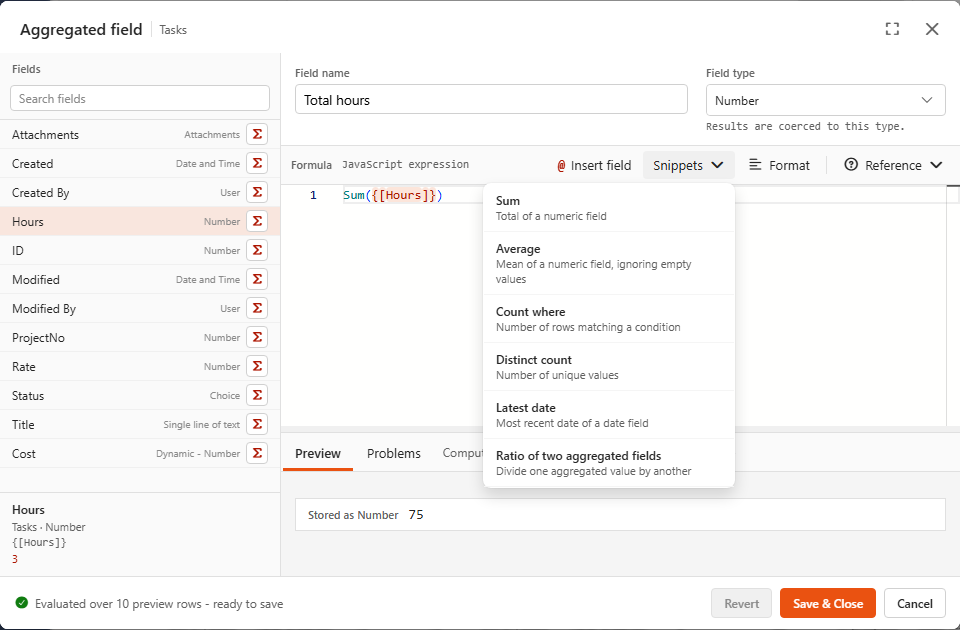
Task: Click the sigma icon for ProjectNo field
Action: click(257, 337)
